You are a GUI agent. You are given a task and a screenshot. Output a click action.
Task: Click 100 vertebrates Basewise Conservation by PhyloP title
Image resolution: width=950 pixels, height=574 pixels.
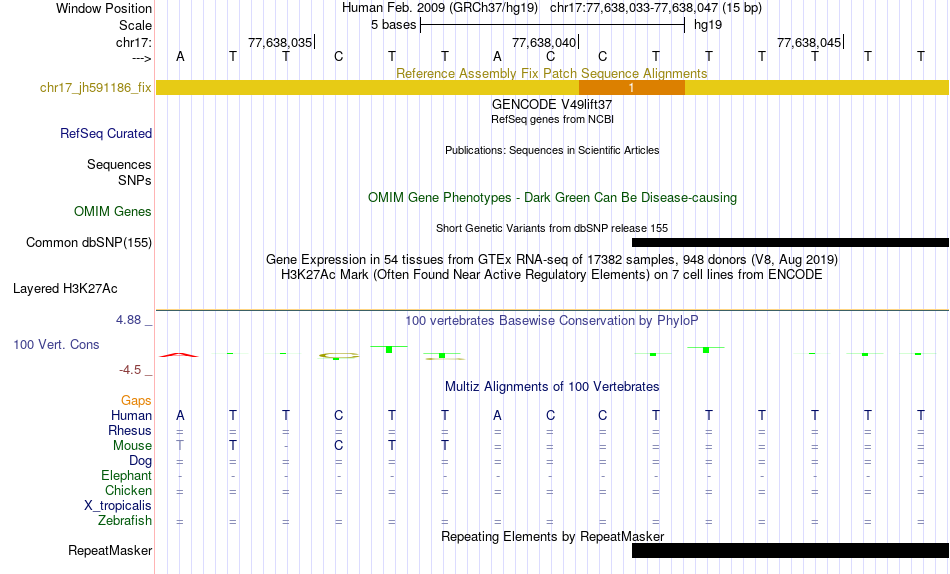tap(551, 321)
